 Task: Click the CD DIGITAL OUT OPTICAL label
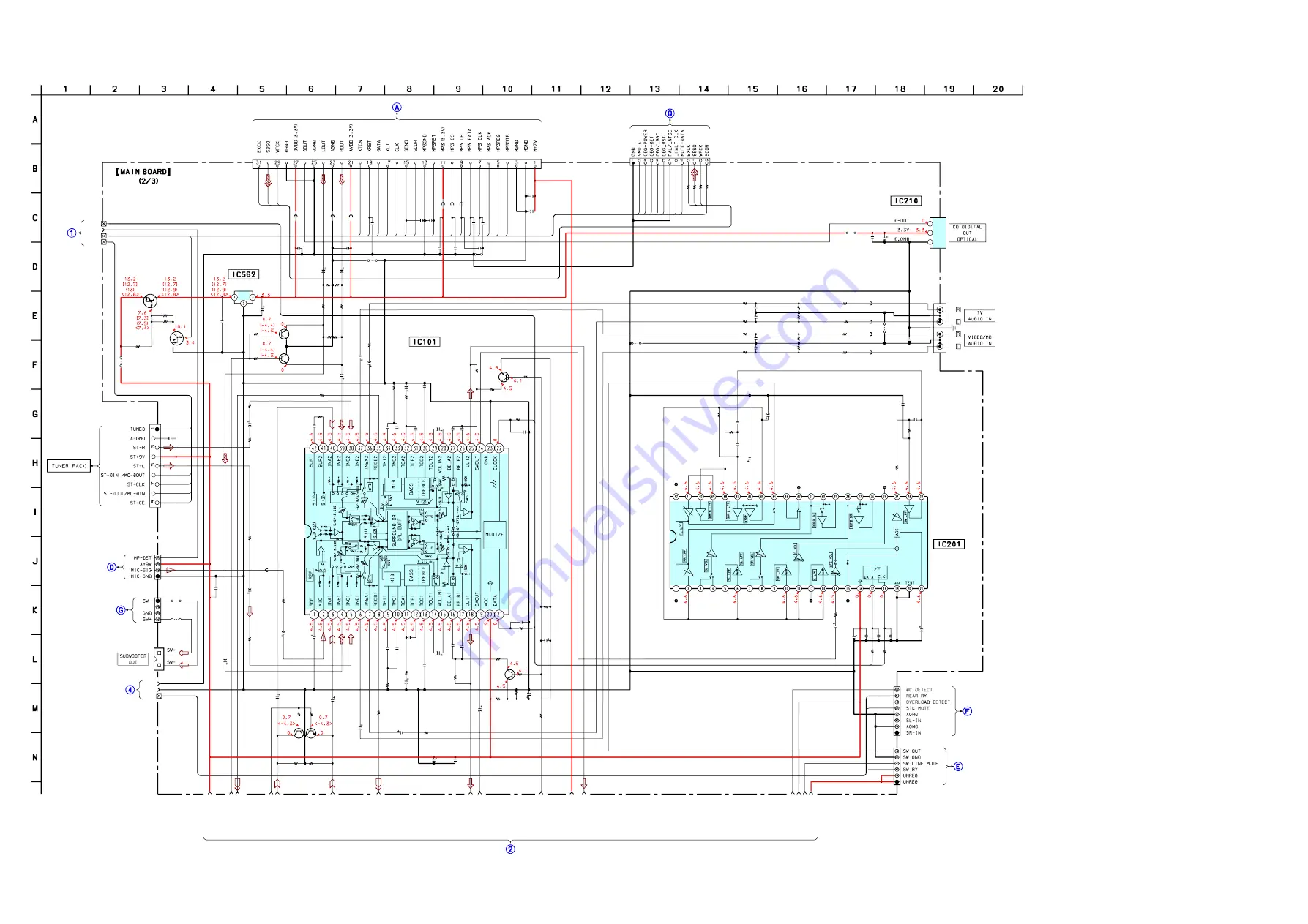click(x=968, y=233)
